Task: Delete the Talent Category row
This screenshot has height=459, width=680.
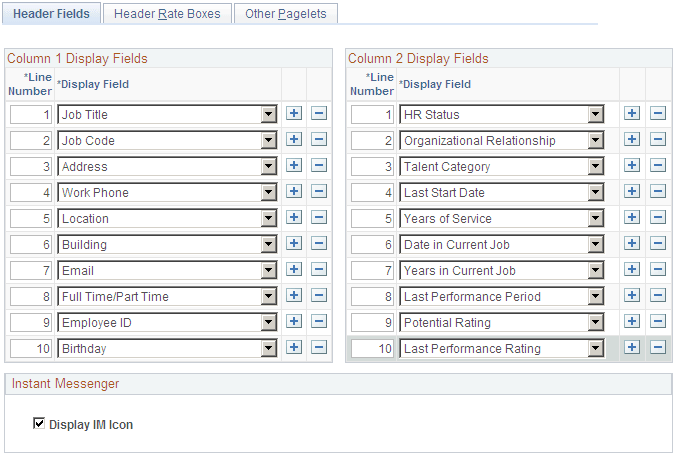Action: pyautogui.click(x=658, y=166)
